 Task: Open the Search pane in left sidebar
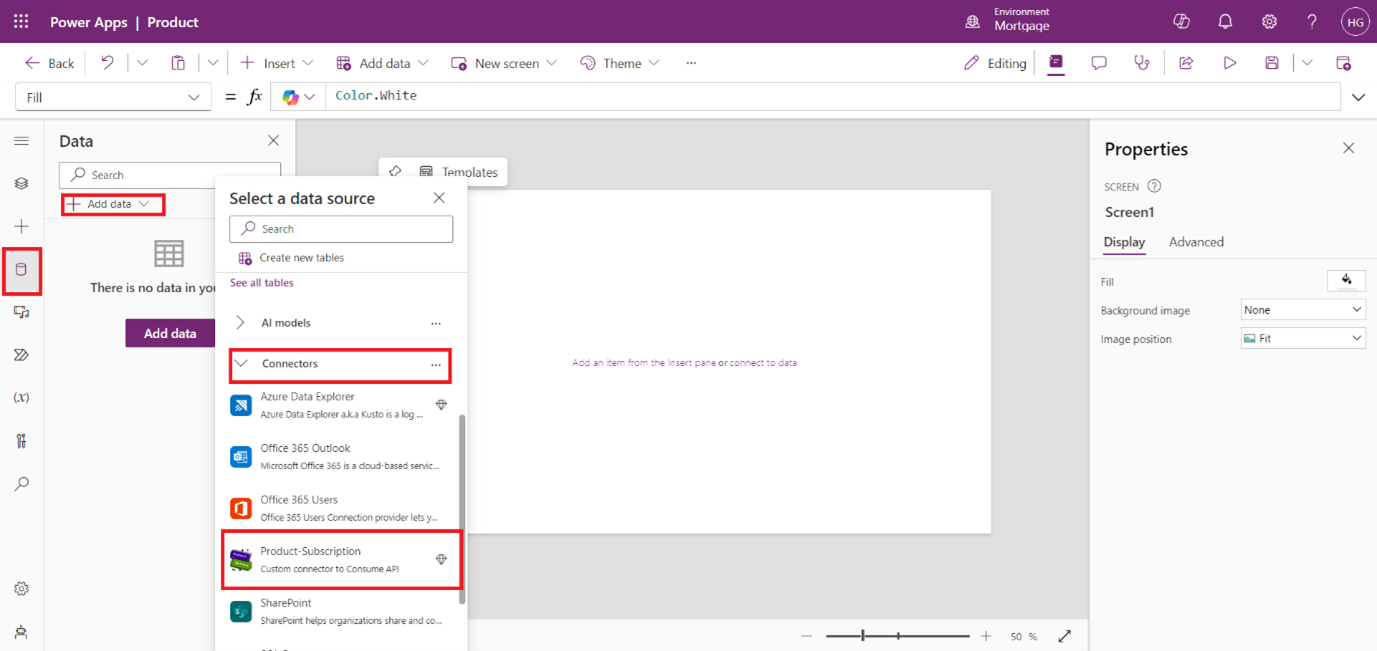click(x=21, y=484)
